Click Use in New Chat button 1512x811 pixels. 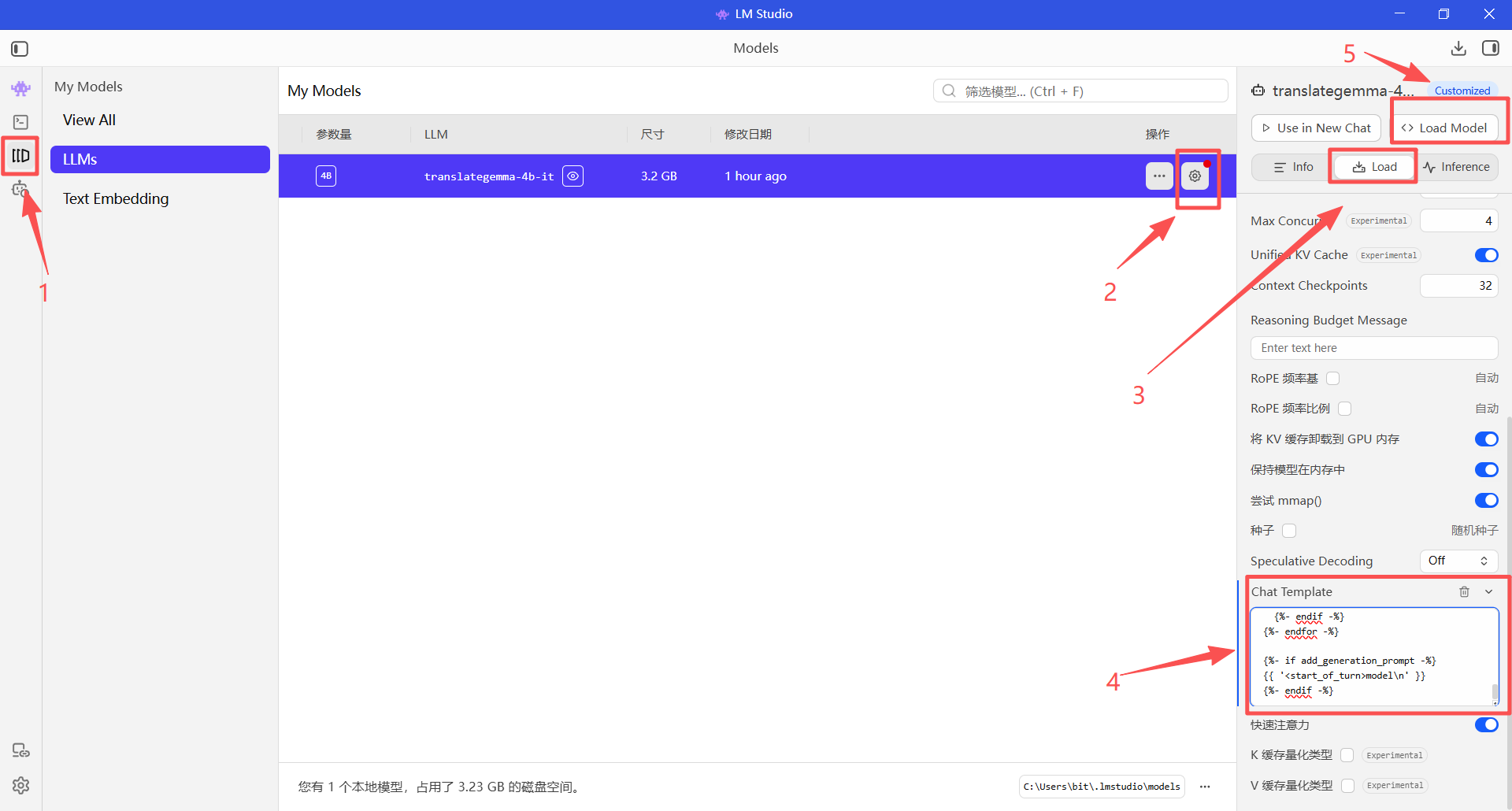click(x=1316, y=128)
